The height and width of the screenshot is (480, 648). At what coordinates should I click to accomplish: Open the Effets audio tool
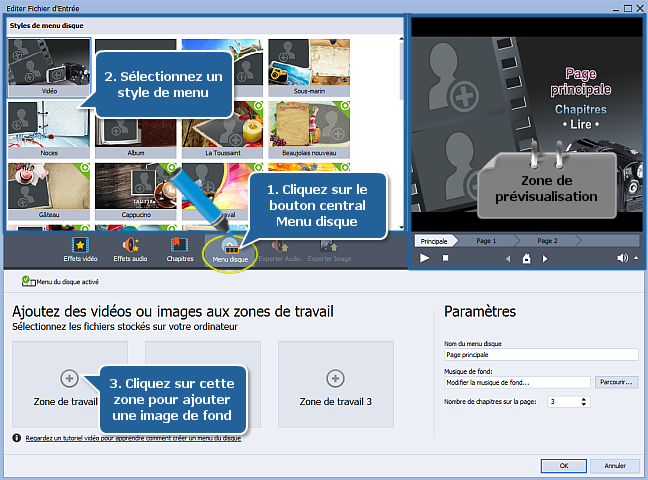(x=129, y=249)
